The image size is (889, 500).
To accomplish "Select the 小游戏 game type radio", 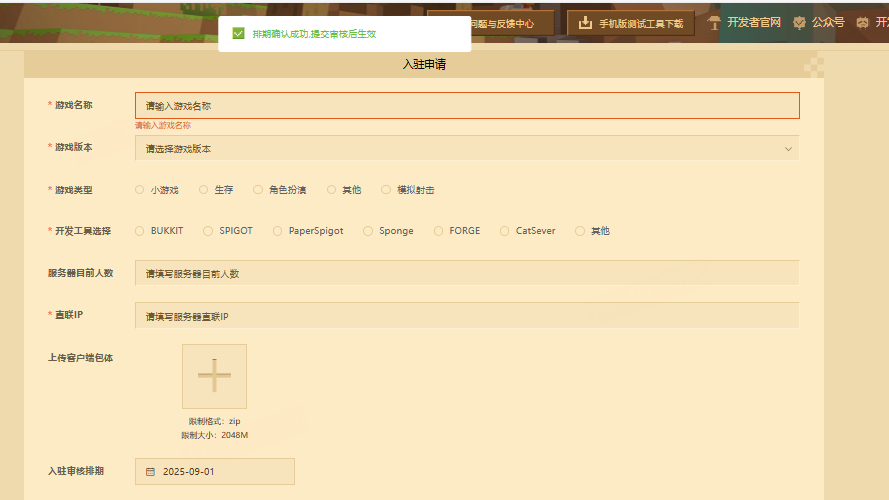I will (140, 189).
